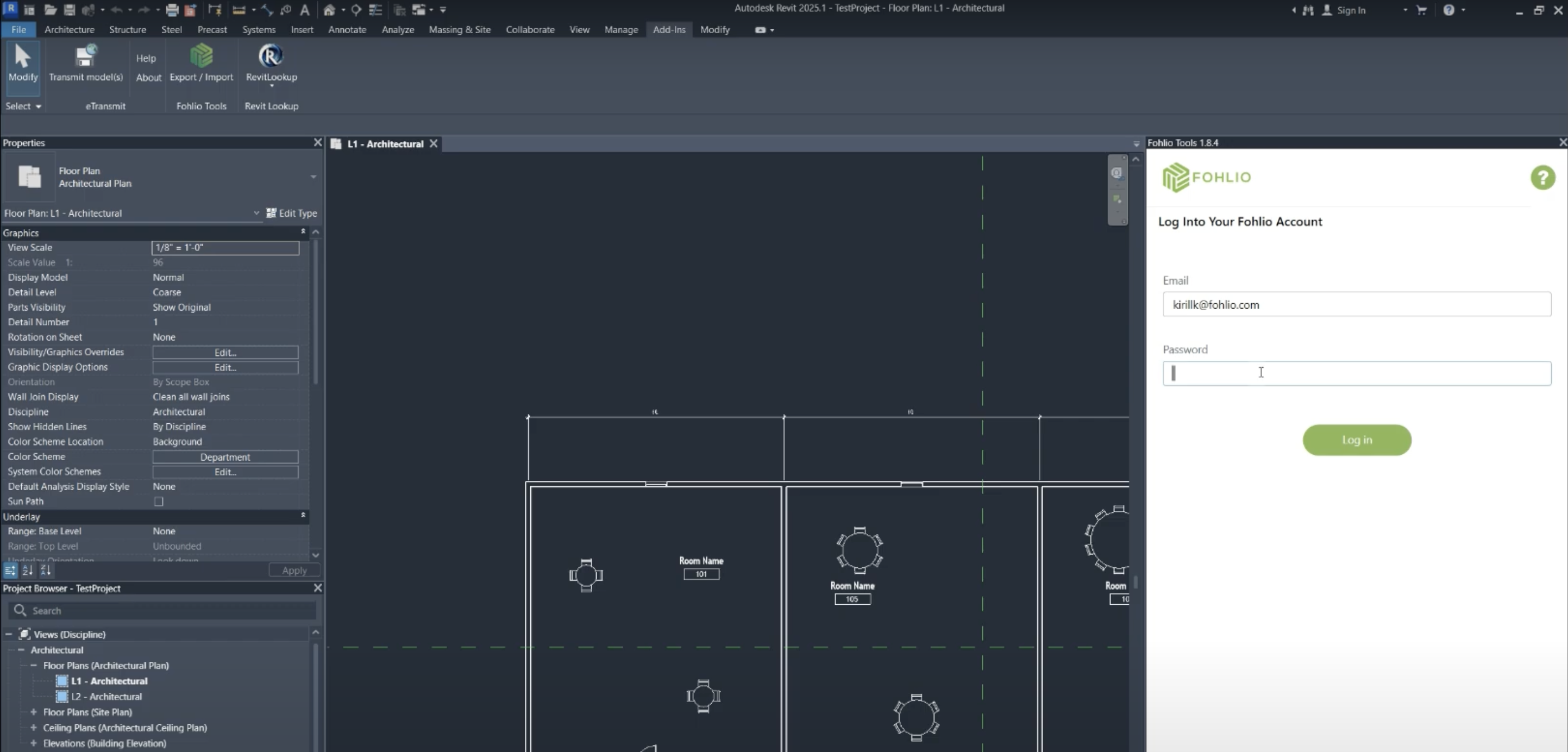Click the Open folder icon in quick access
The height and width of the screenshot is (752, 1568).
pos(51,10)
